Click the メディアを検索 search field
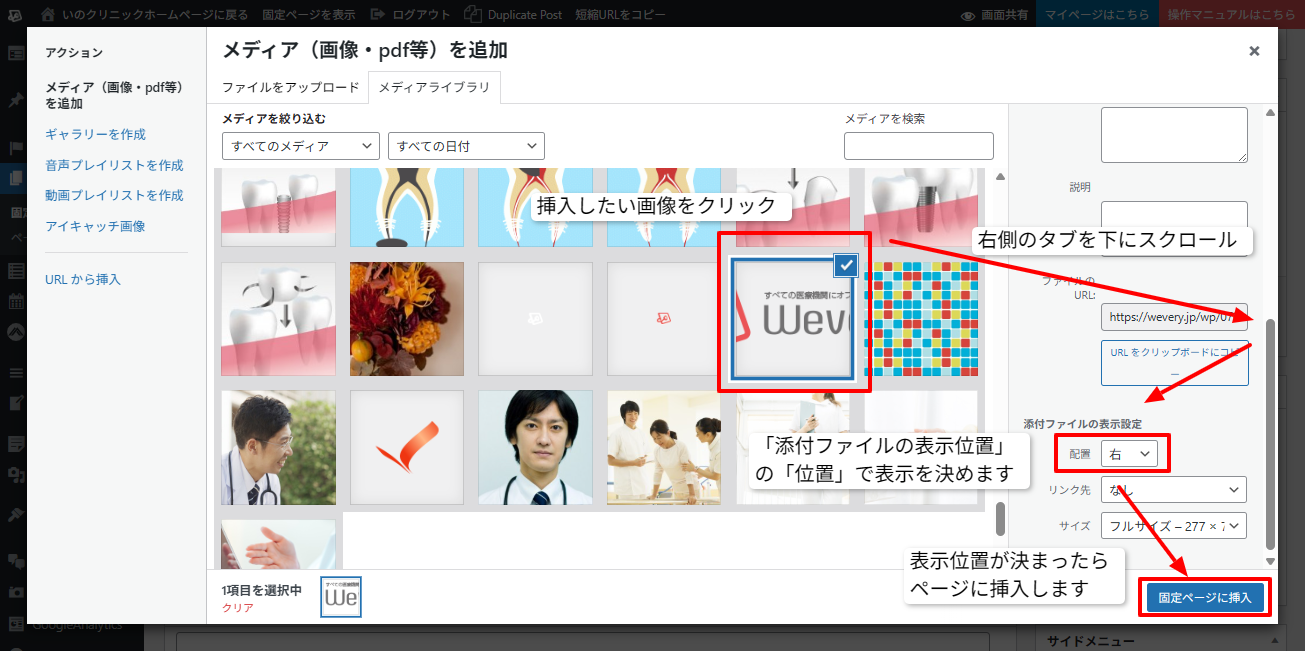The height and width of the screenshot is (651, 1305). click(x=919, y=146)
